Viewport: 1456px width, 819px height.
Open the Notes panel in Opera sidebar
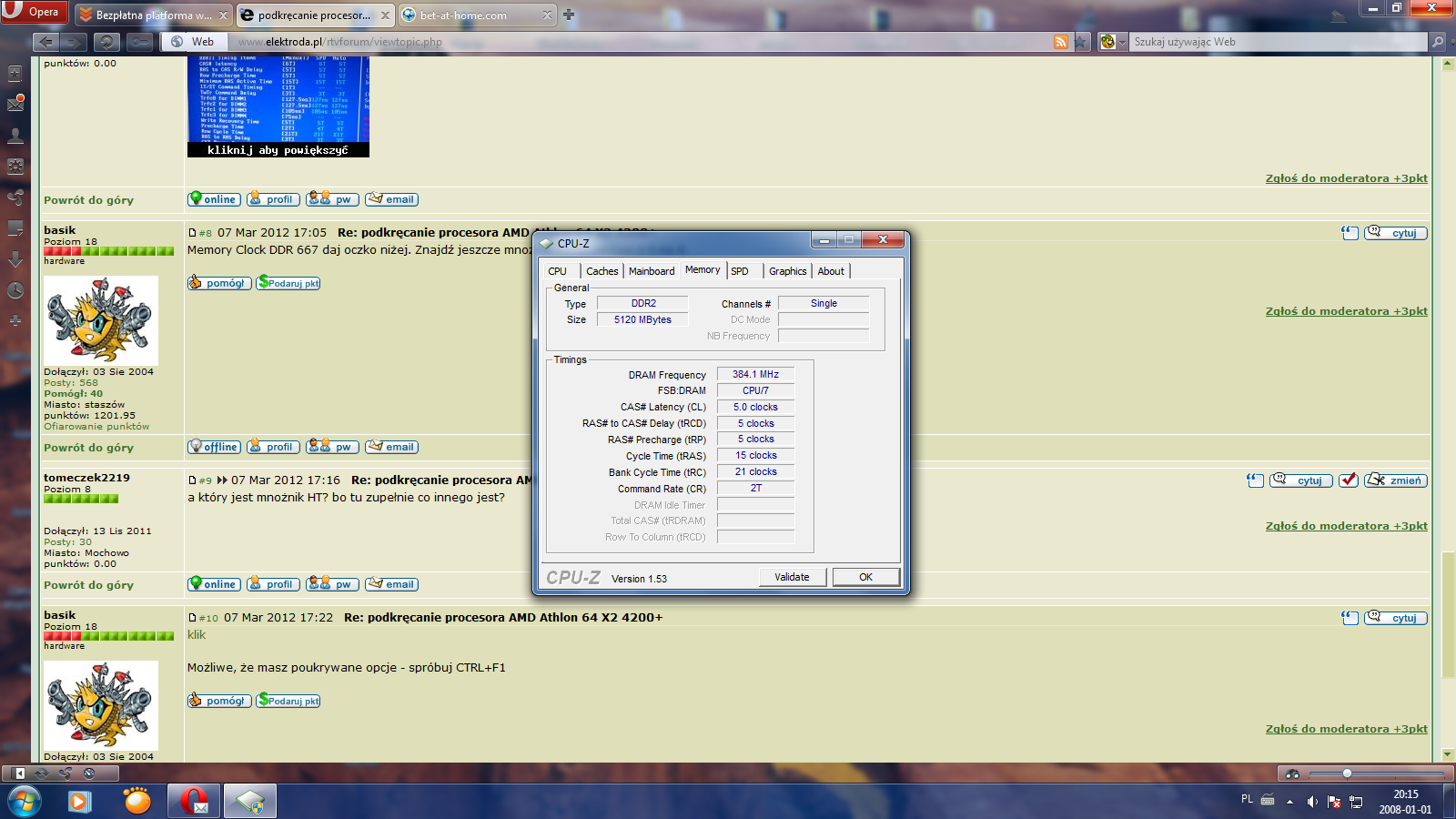[15, 227]
